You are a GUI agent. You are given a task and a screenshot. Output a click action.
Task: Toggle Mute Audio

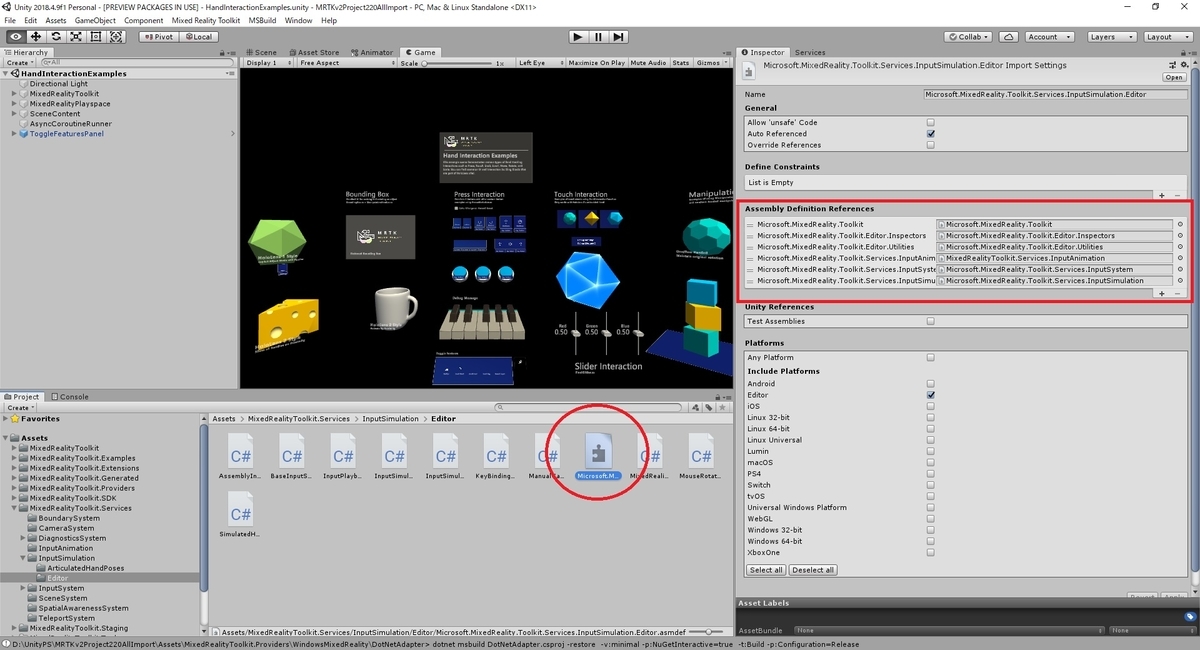pos(648,63)
